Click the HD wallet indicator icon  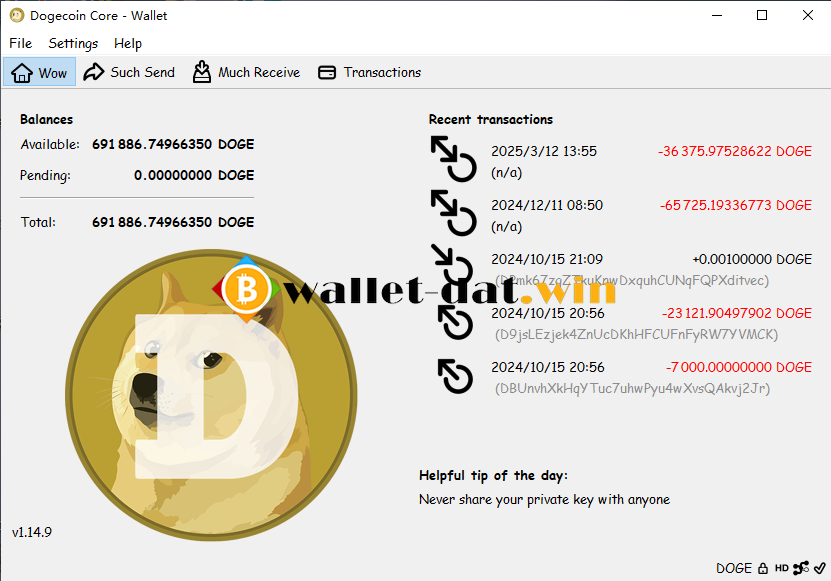[x=781, y=568]
